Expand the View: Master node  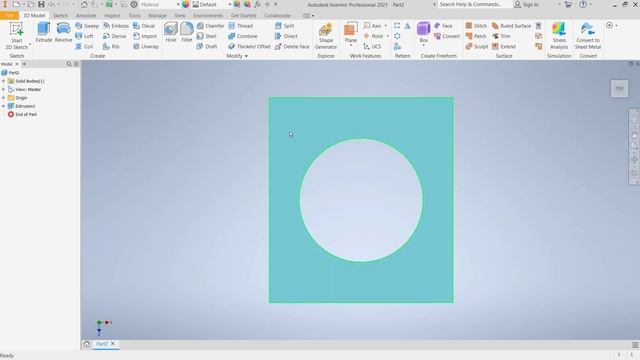tap(4, 89)
